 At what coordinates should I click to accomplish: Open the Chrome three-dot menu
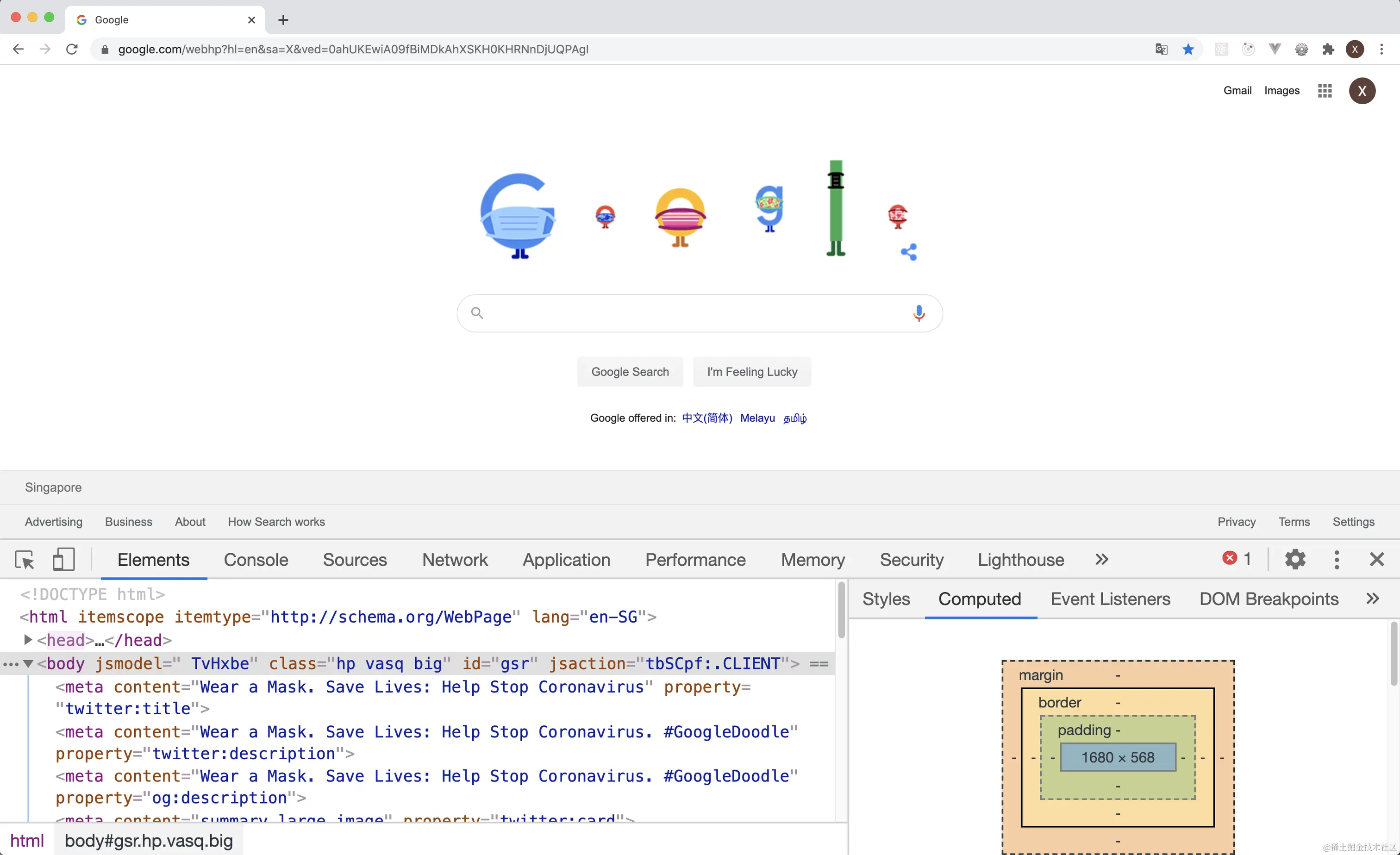[1382, 50]
